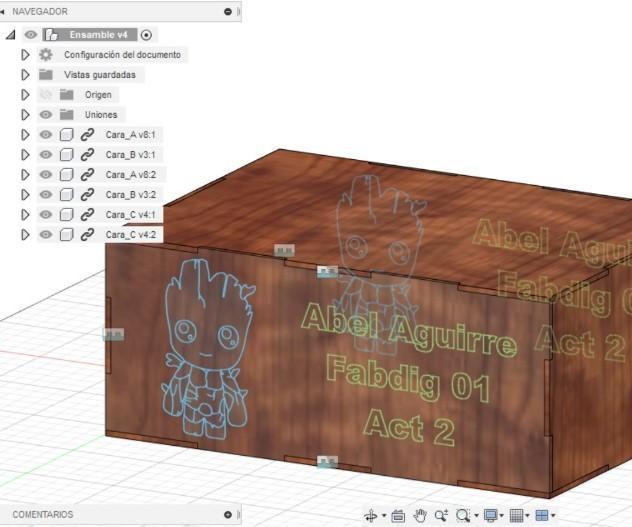Viewport: 632px width, 527px height.
Task: Click the Cara_B v3:1 link chain icon
Action: [x=87, y=154]
